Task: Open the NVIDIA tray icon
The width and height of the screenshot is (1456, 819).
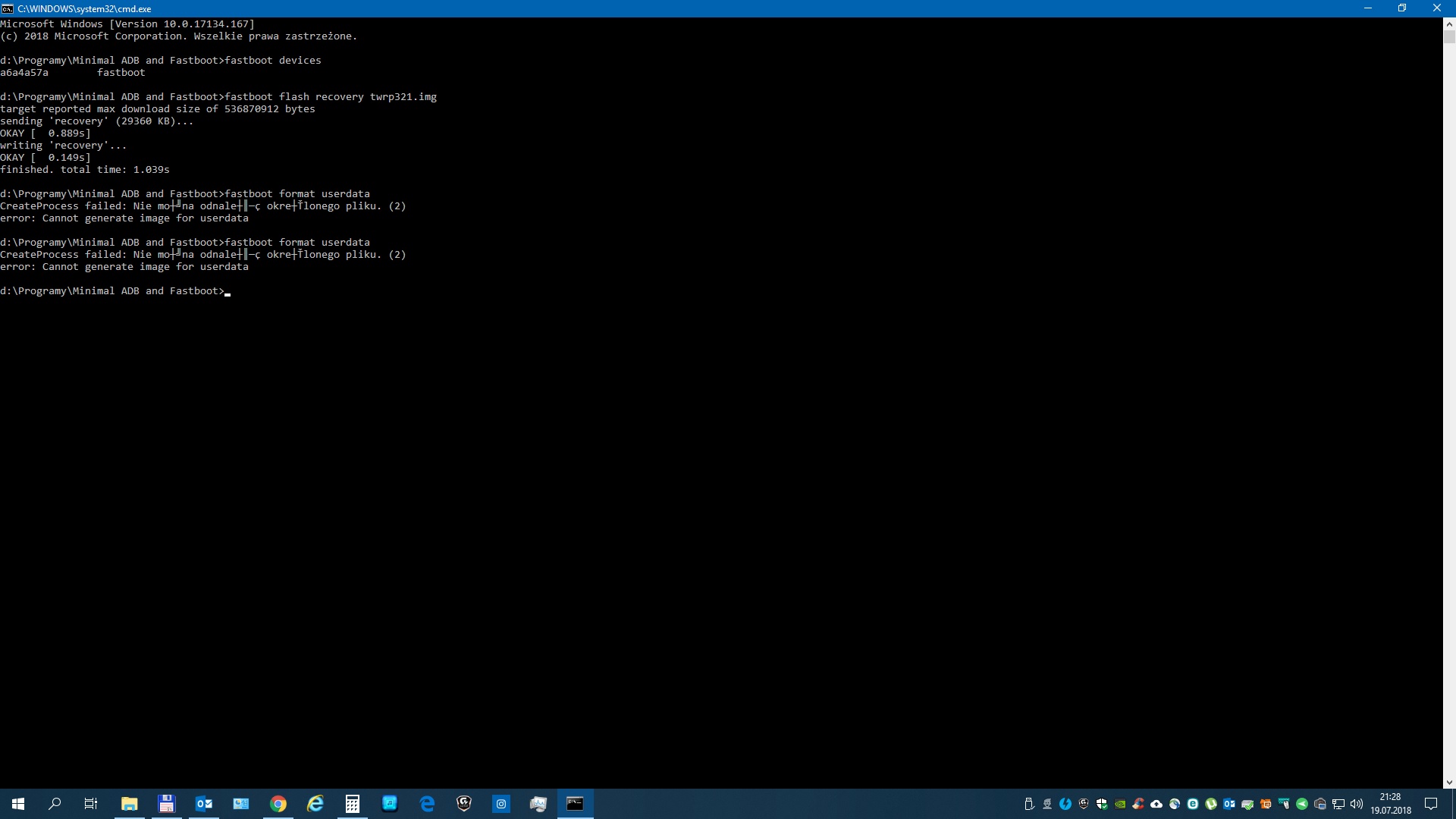Action: tap(1120, 804)
